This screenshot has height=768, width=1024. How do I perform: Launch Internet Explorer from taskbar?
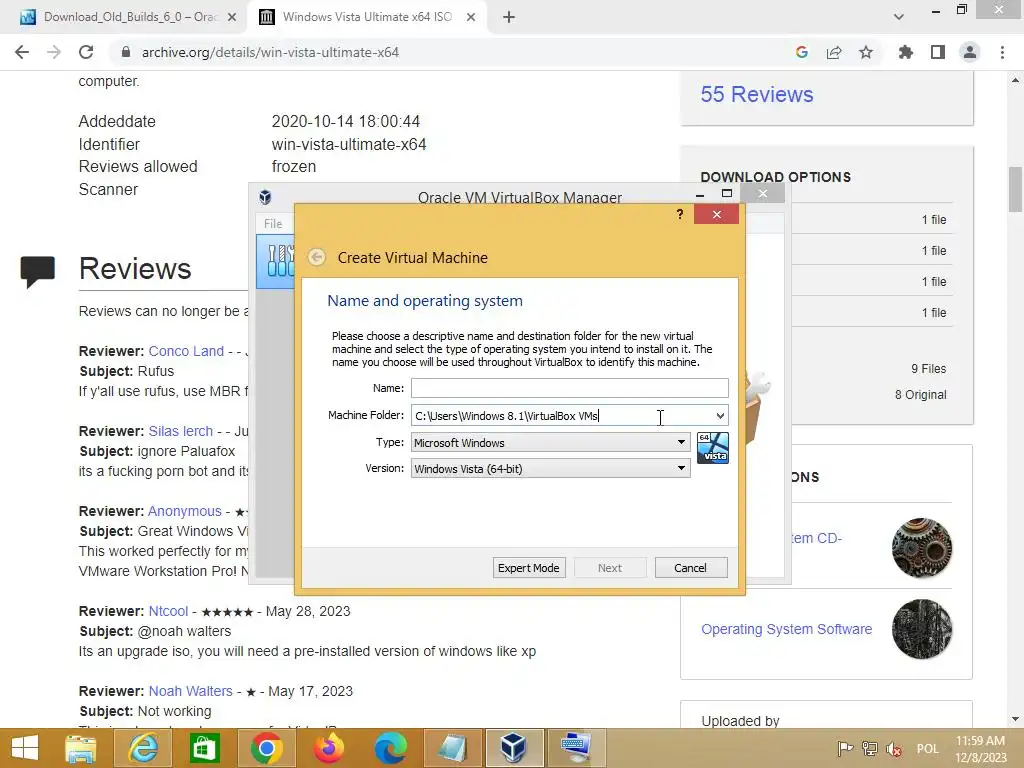tap(142, 748)
